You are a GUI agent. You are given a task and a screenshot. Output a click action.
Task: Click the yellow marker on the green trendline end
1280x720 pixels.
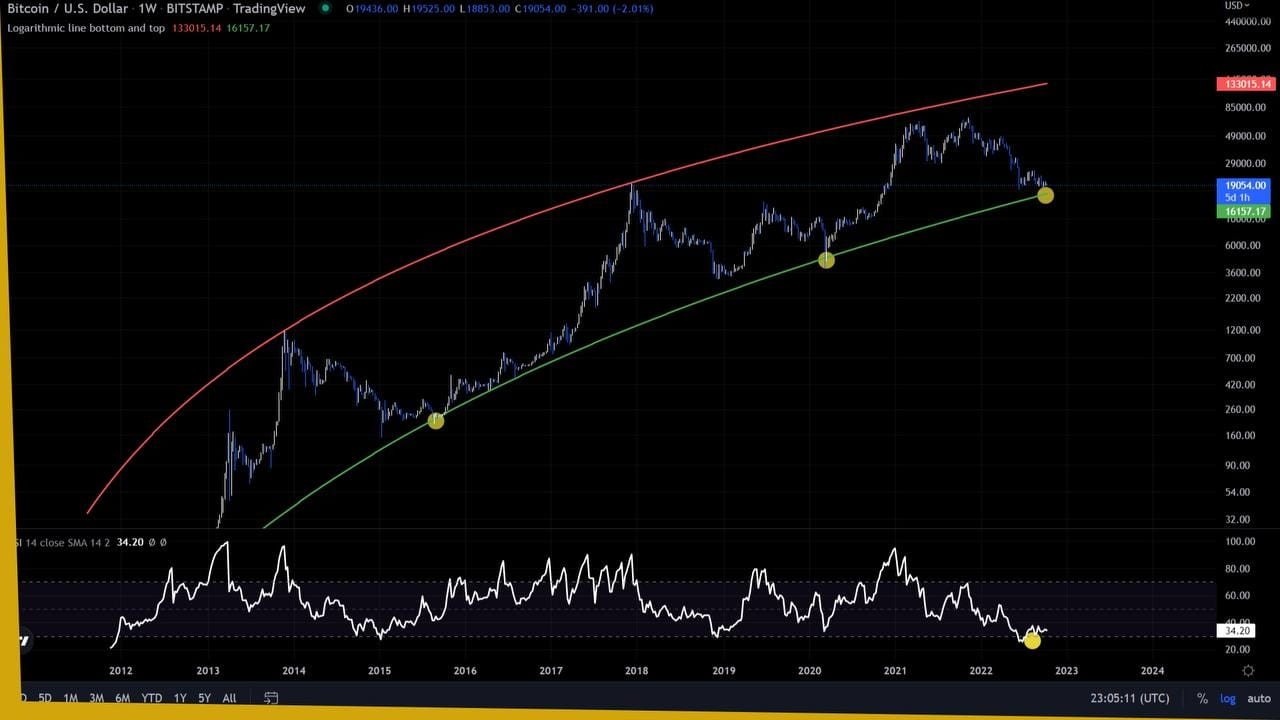tap(1045, 196)
